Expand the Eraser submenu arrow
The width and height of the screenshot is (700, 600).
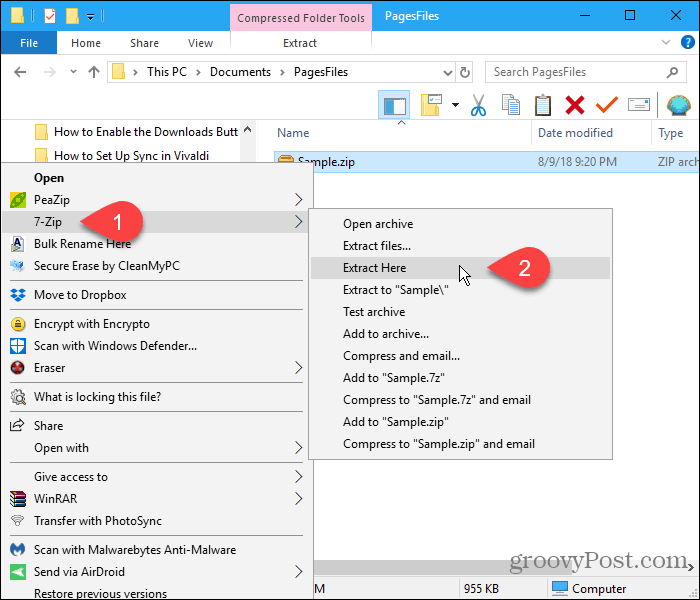(x=299, y=368)
